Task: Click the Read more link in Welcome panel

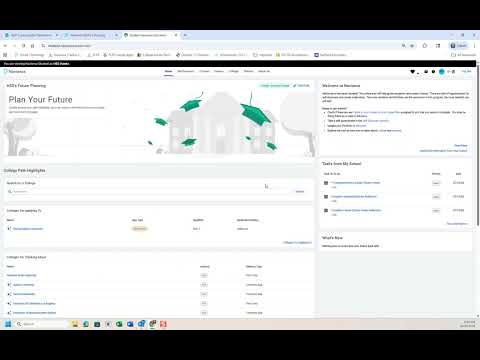Action: (461, 145)
